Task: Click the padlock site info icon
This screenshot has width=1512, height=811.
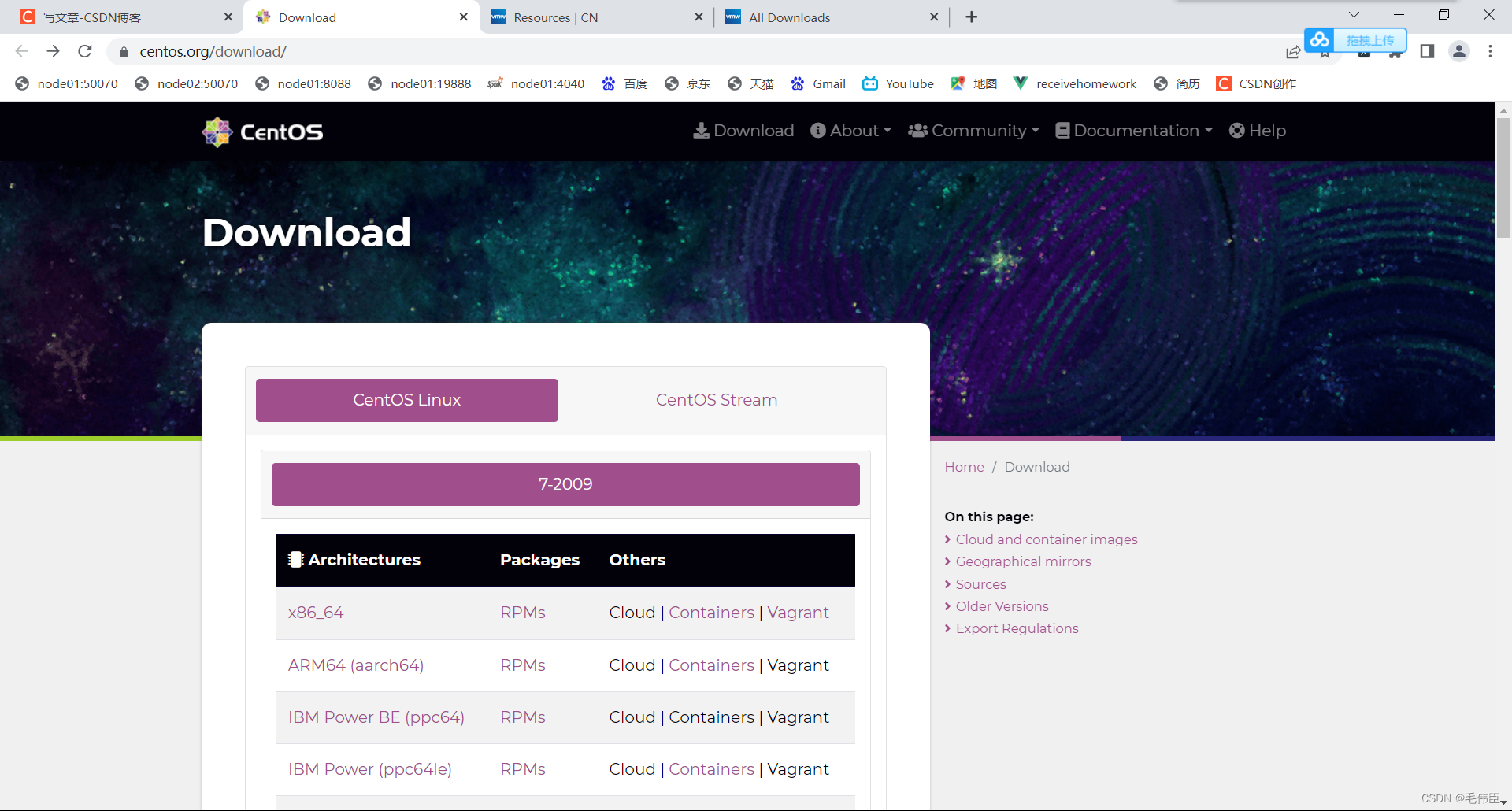Action: 124,52
